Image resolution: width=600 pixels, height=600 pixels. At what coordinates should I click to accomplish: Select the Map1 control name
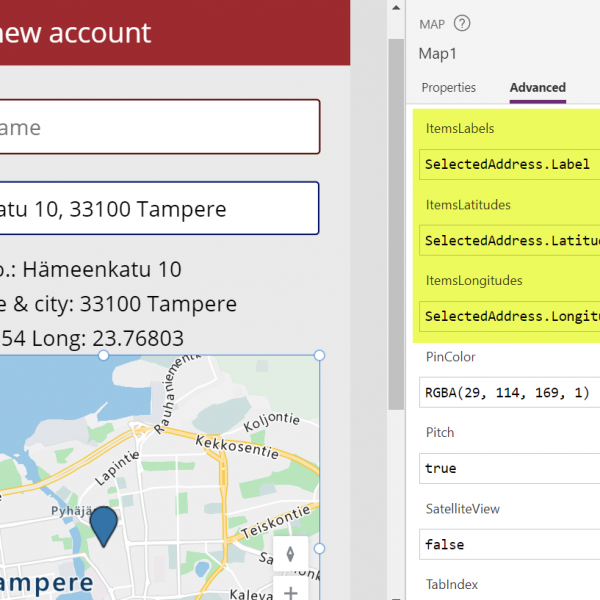[x=437, y=54]
